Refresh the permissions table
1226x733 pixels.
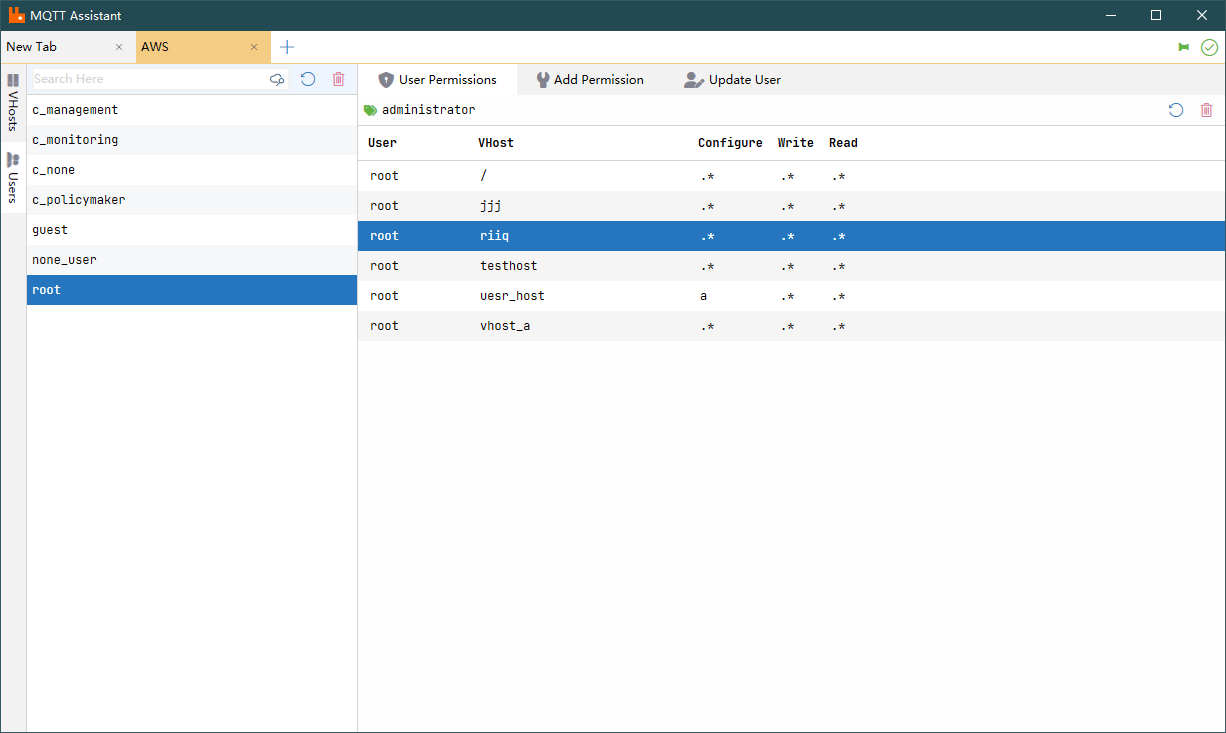tap(1176, 110)
